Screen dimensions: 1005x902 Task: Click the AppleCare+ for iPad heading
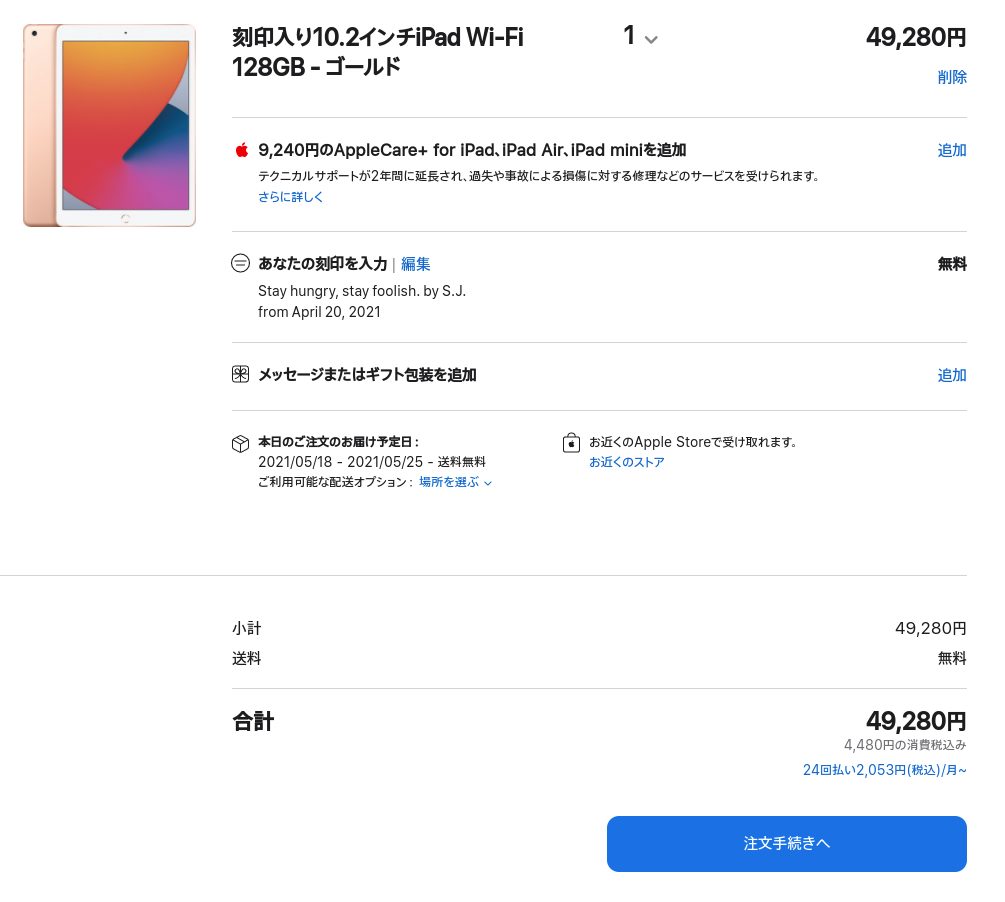coord(472,151)
